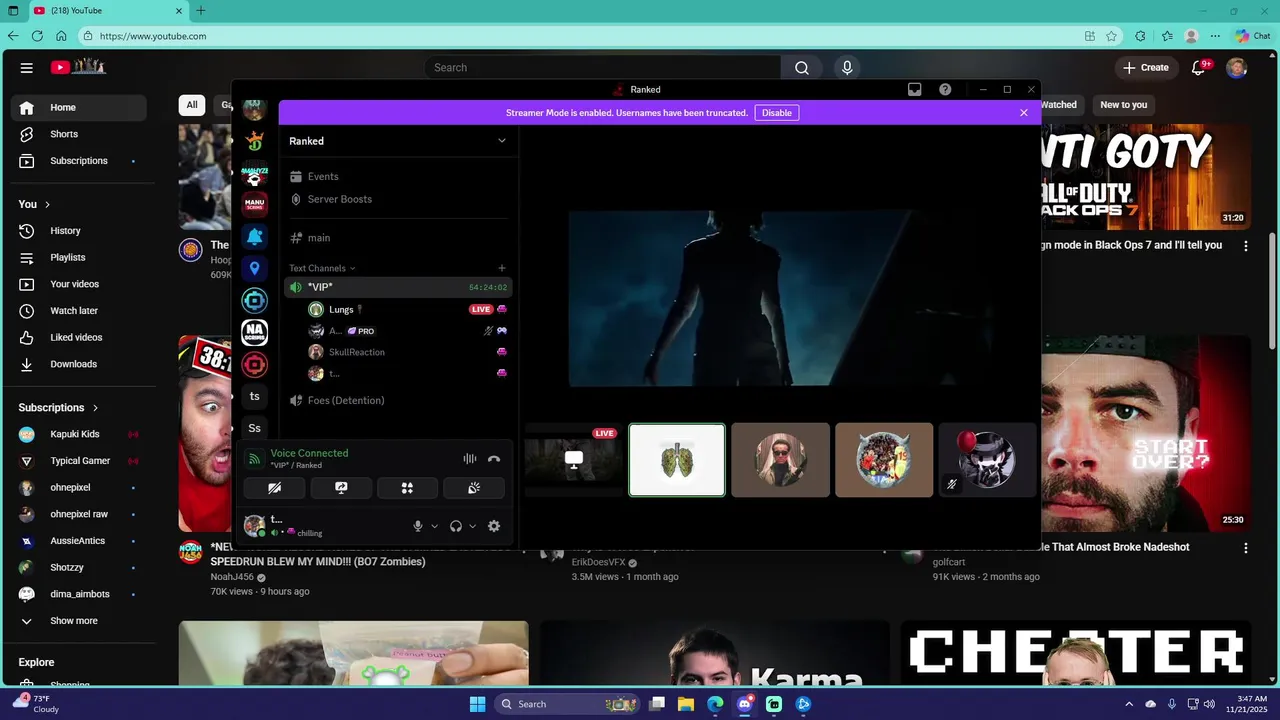1280x720 pixels.
Task: Open Typical Gamer channel subscription
Action: click(79, 461)
